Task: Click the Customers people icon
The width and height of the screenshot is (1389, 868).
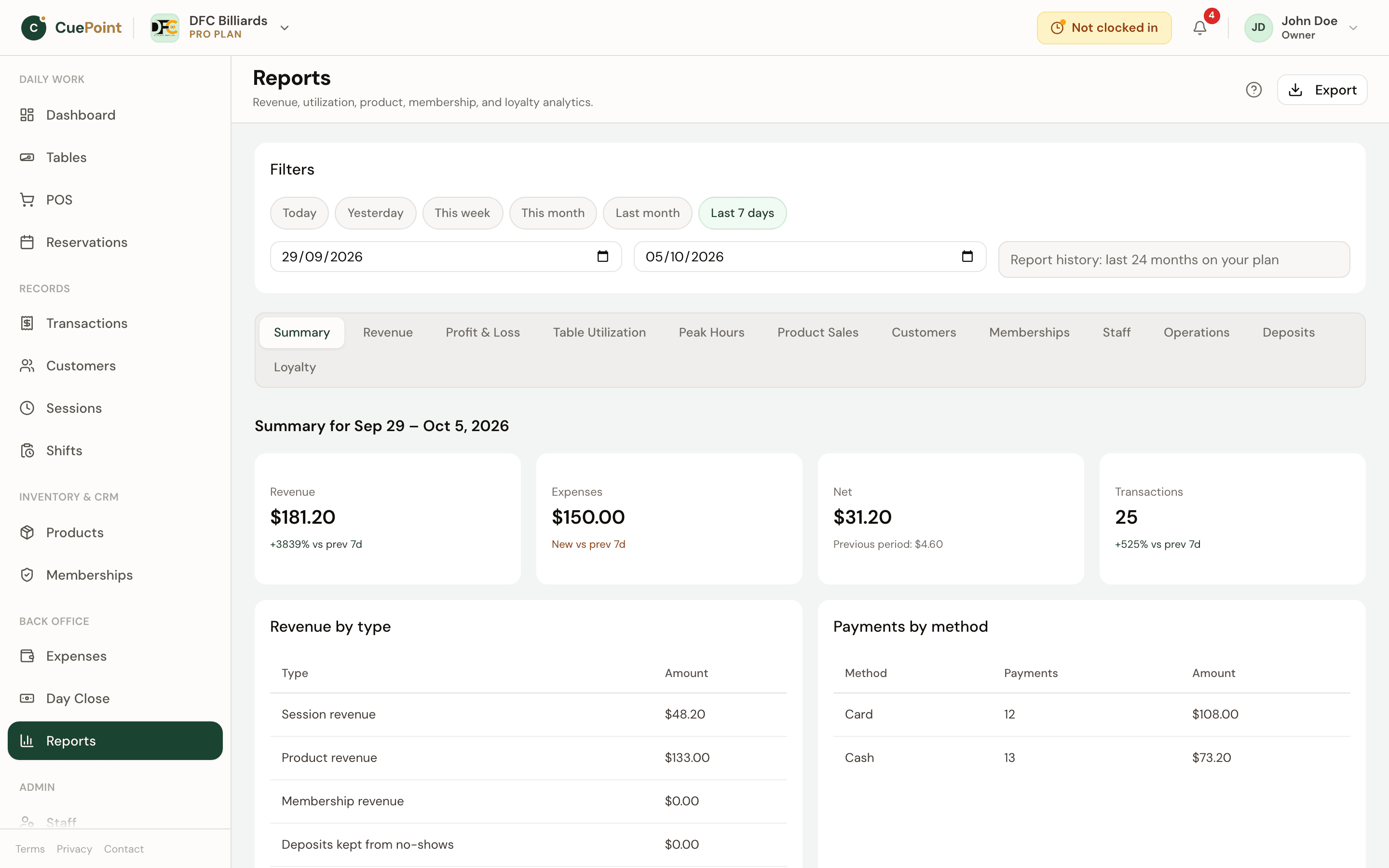Action: point(27,366)
